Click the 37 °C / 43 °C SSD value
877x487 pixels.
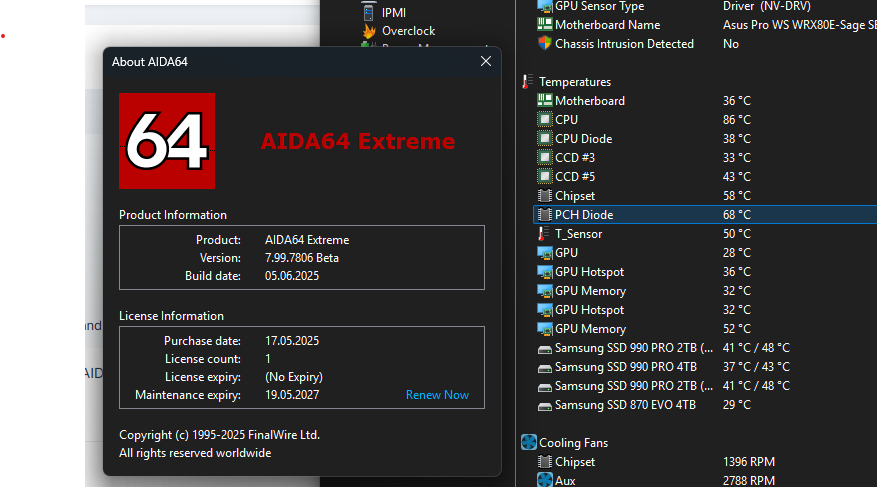[756, 367]
